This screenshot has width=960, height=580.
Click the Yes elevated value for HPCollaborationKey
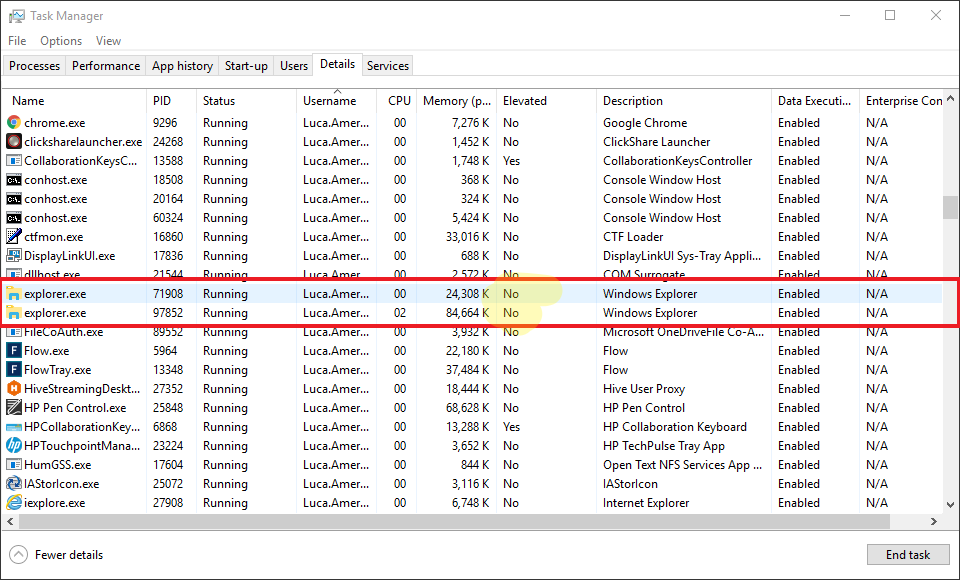pyautogui.click(x=511, y=427)
